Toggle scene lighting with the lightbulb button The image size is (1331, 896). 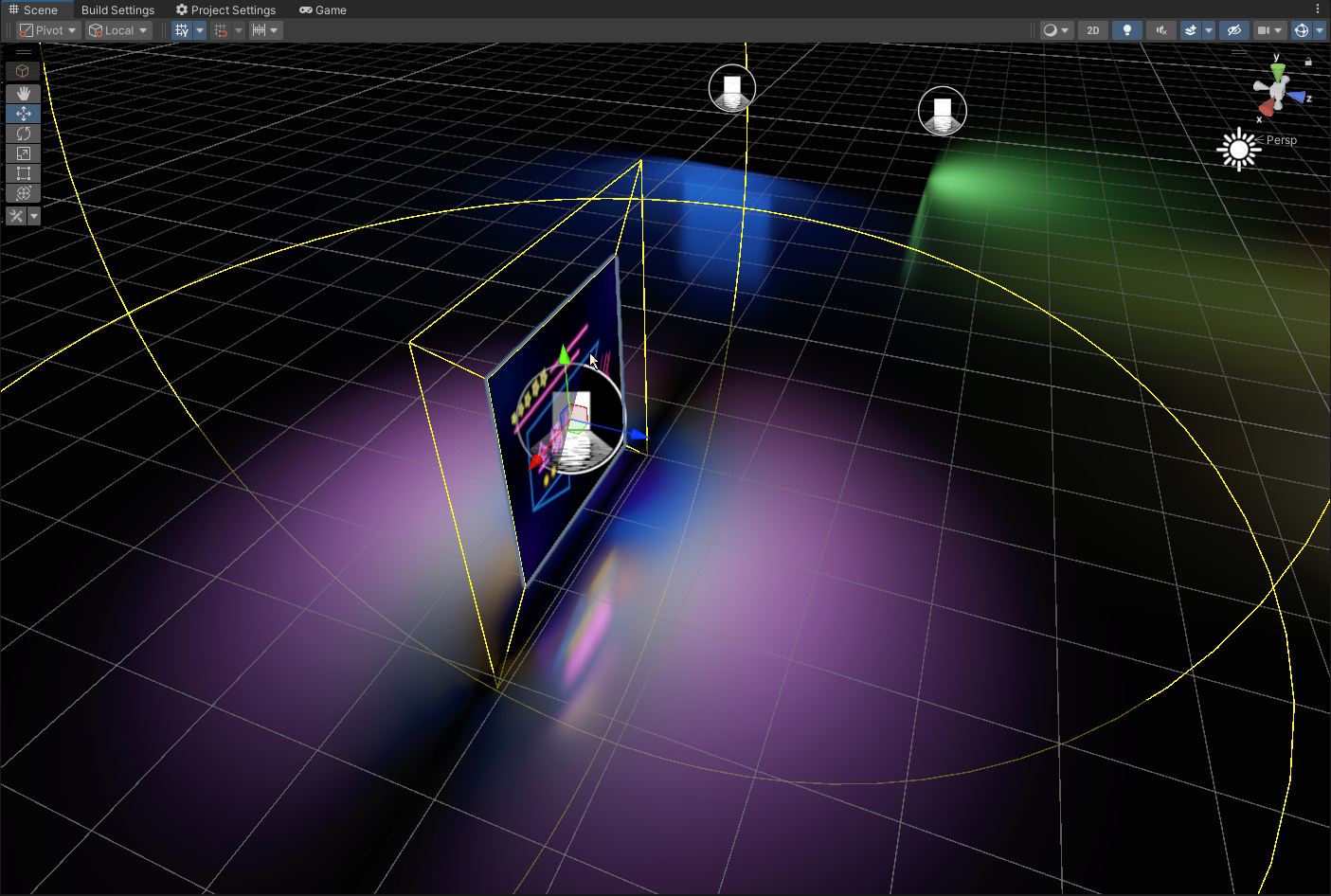coord(1126,30)
